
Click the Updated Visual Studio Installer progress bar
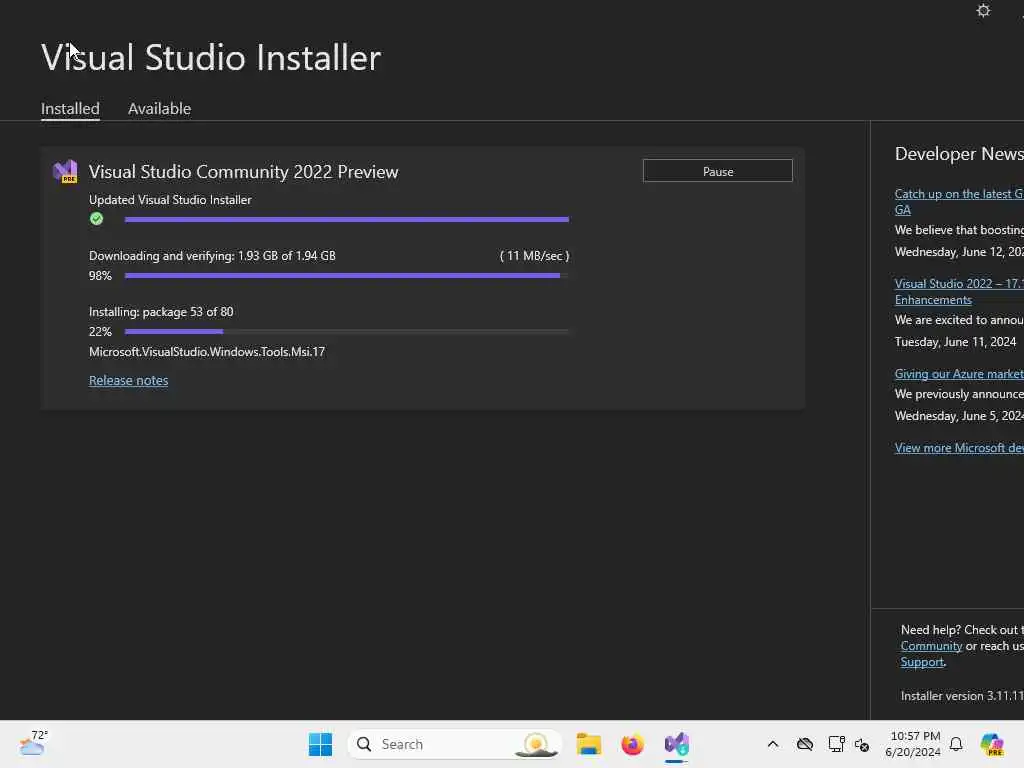347,219
